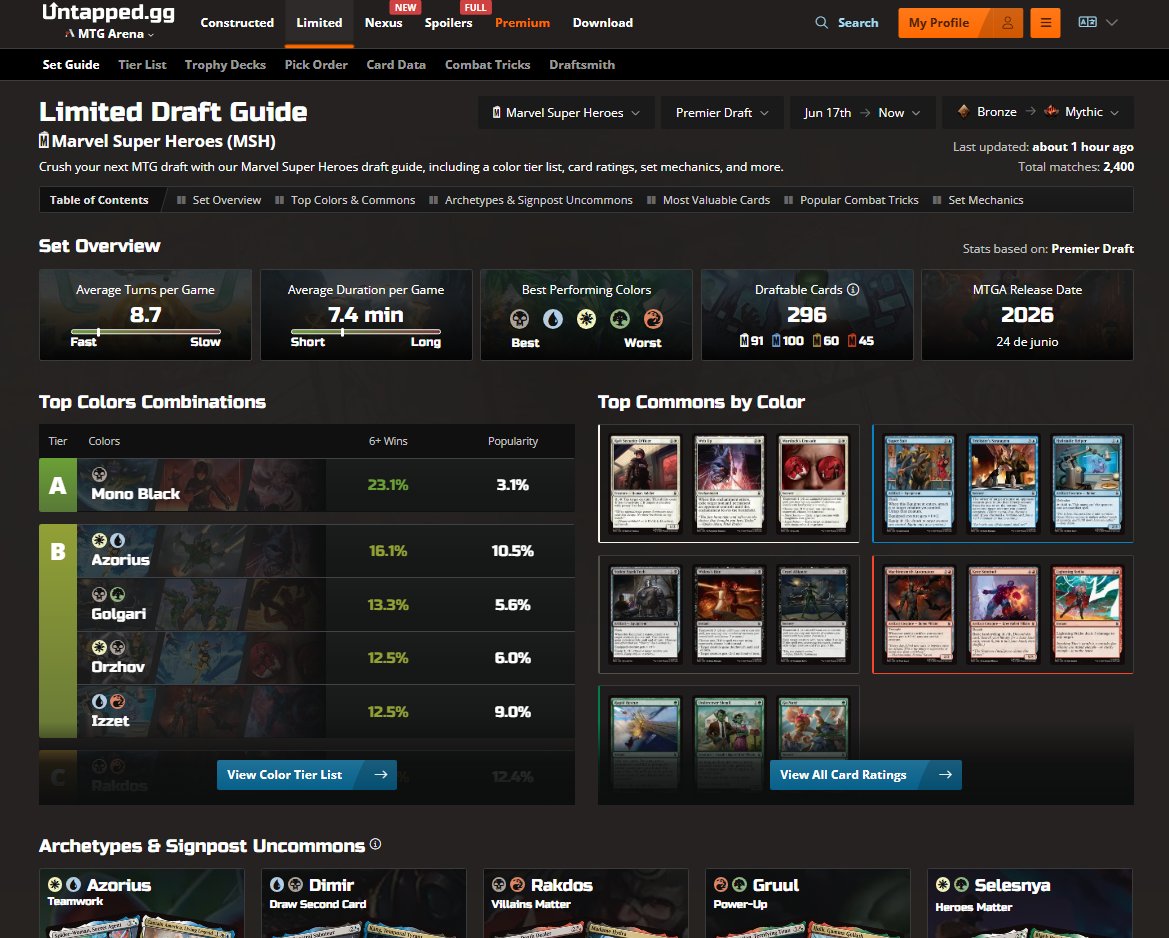The image size is (1169, 938).
Task: Click the rare rarity count icon 60
Action: pos(816,341)
